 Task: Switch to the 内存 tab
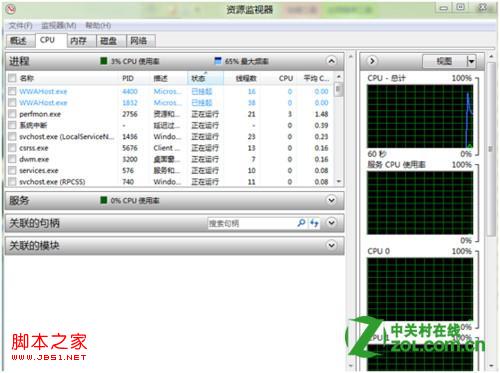(x=81, y=41)
